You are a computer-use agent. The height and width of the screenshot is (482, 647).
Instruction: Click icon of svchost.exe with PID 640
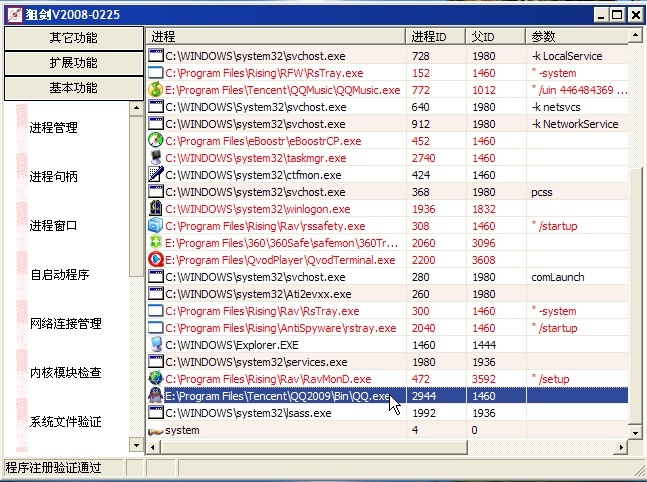coord(156,107)
